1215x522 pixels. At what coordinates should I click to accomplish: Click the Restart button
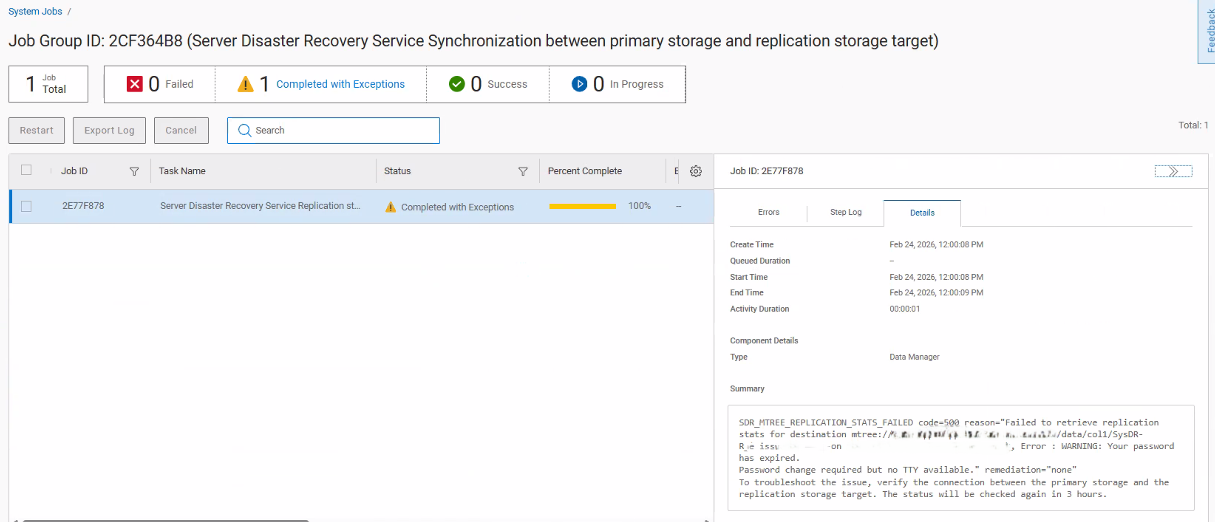37,130
